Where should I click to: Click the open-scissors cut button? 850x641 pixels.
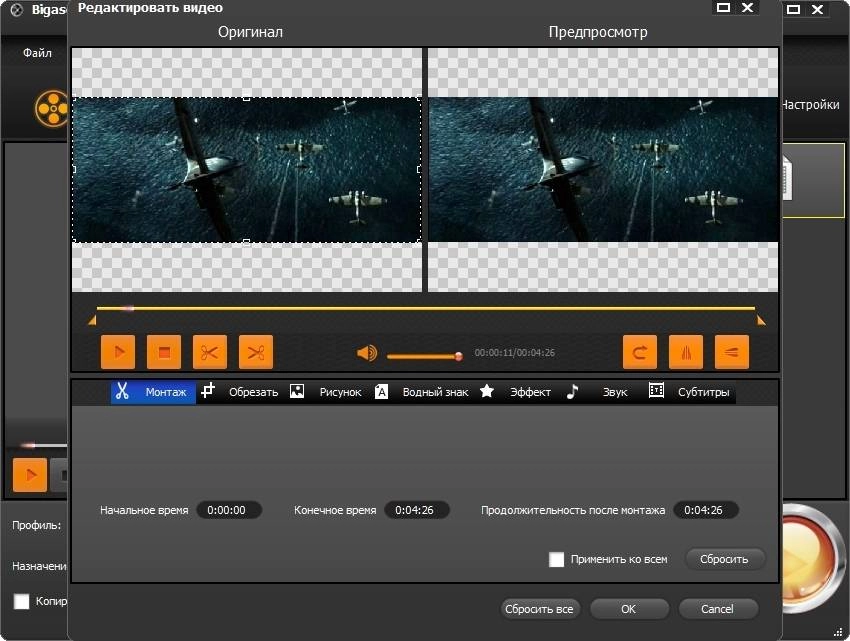[210, 352]
